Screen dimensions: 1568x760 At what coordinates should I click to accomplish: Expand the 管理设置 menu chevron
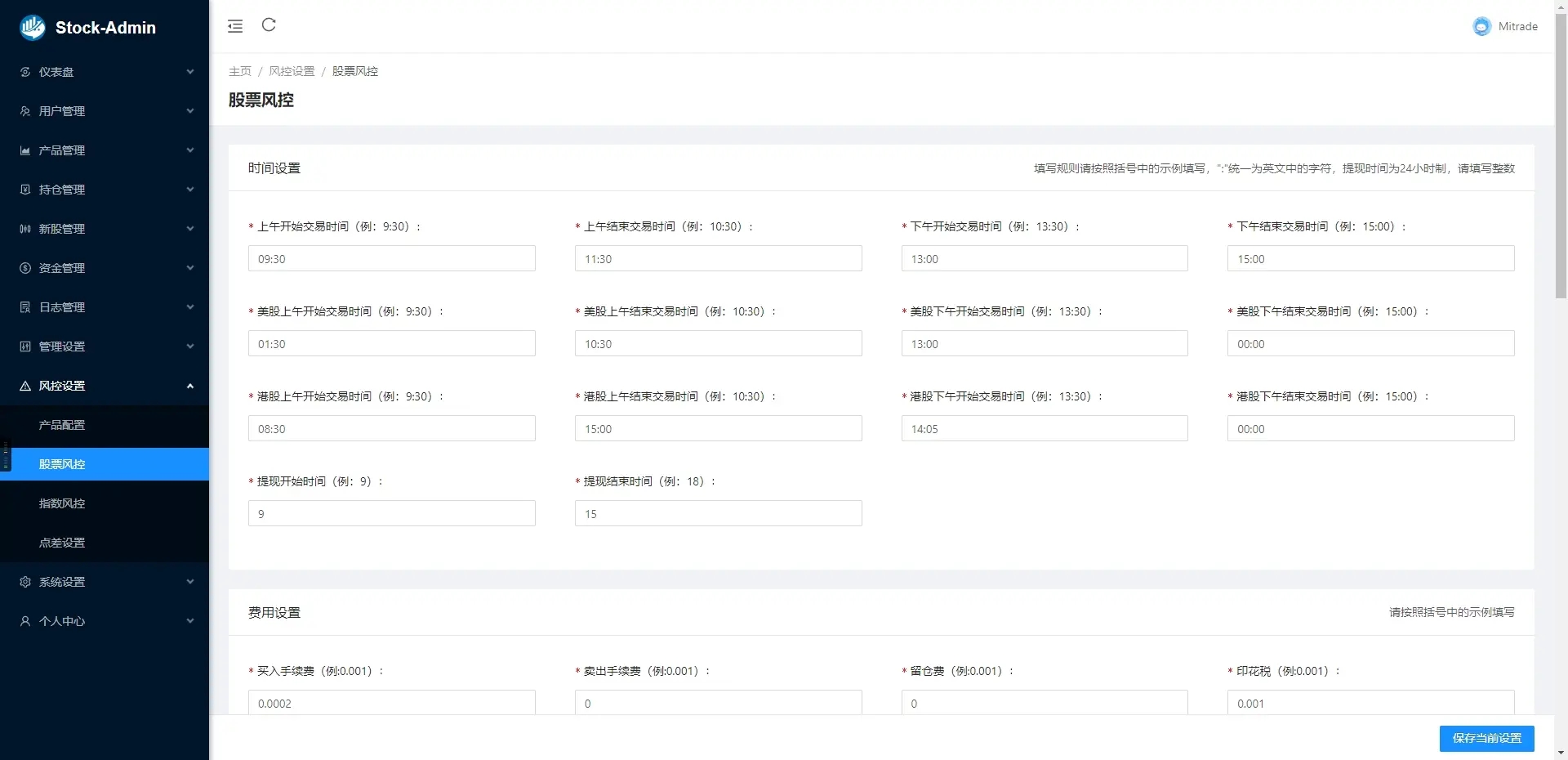[x=190, y=346]
